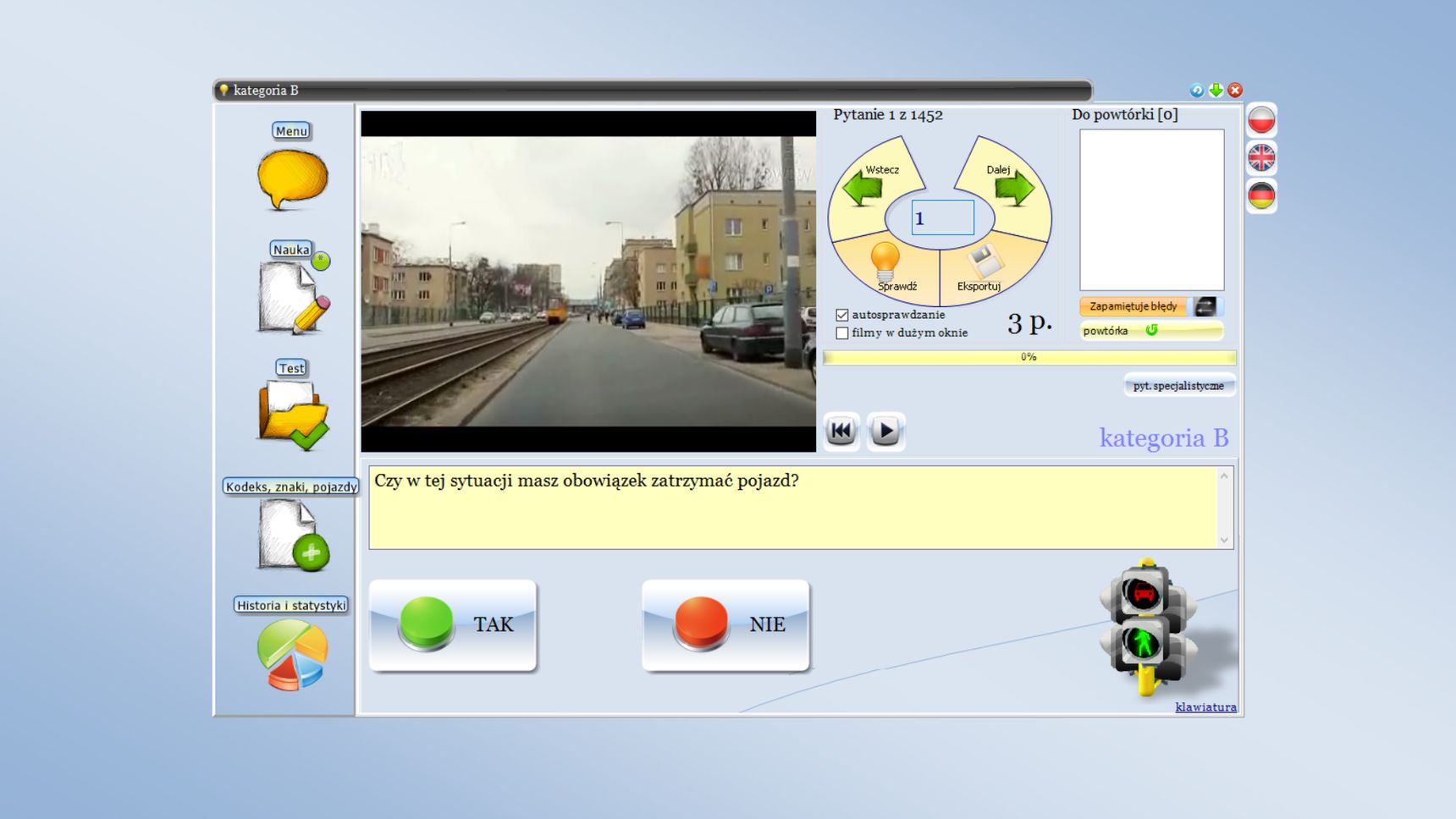Viewport: 1456px width, 819px height.
Task: Play the question video
Action: tap(886, 431)
